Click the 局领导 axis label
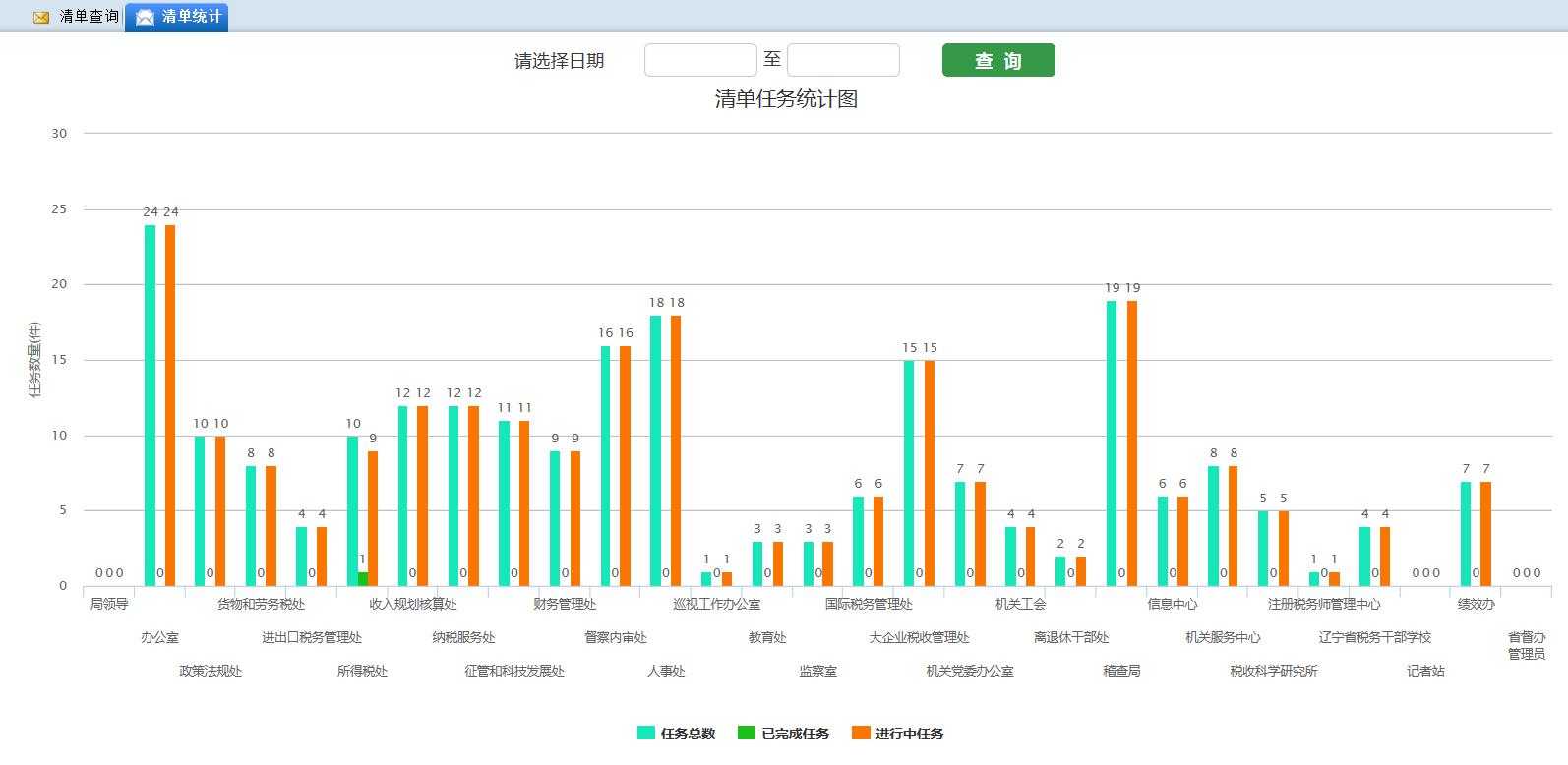Screen dimensions: 1568x765 tap(109, 604)
